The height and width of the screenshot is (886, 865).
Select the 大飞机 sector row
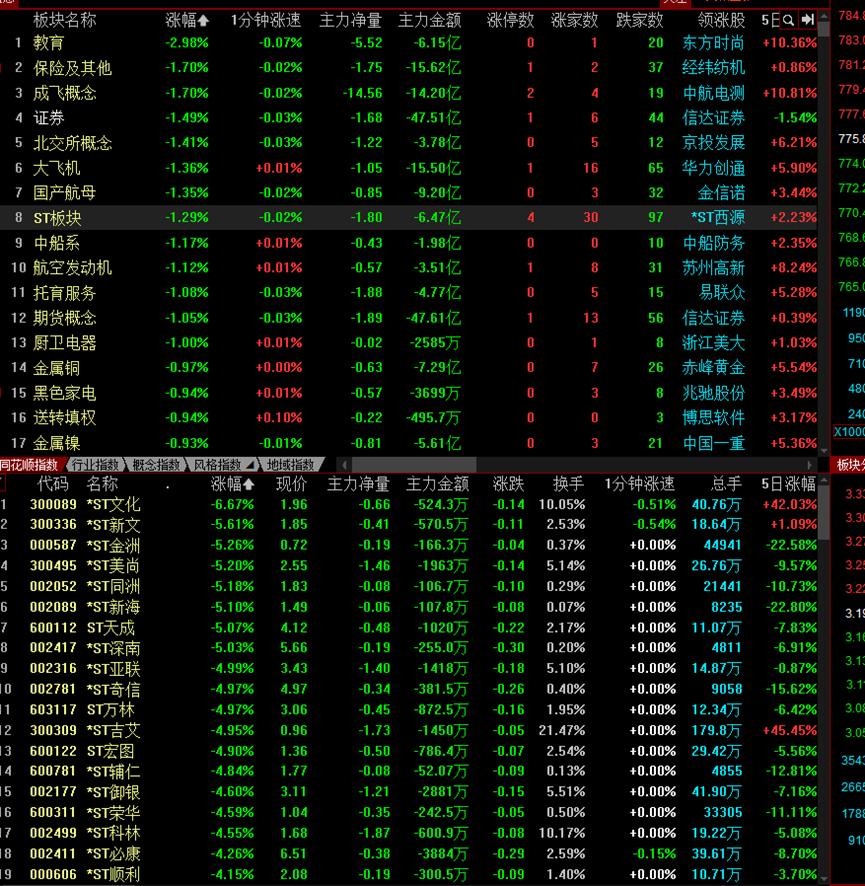[x=408, y=168]
